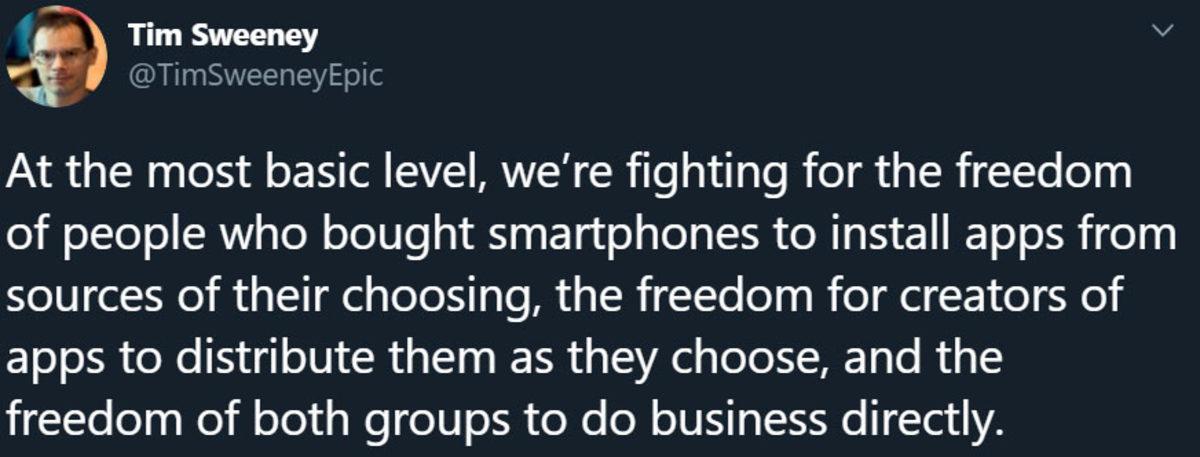Click the tweet's first line of text
The width and height of the screenshot is (1200, 457).
[x=570, y=176]
